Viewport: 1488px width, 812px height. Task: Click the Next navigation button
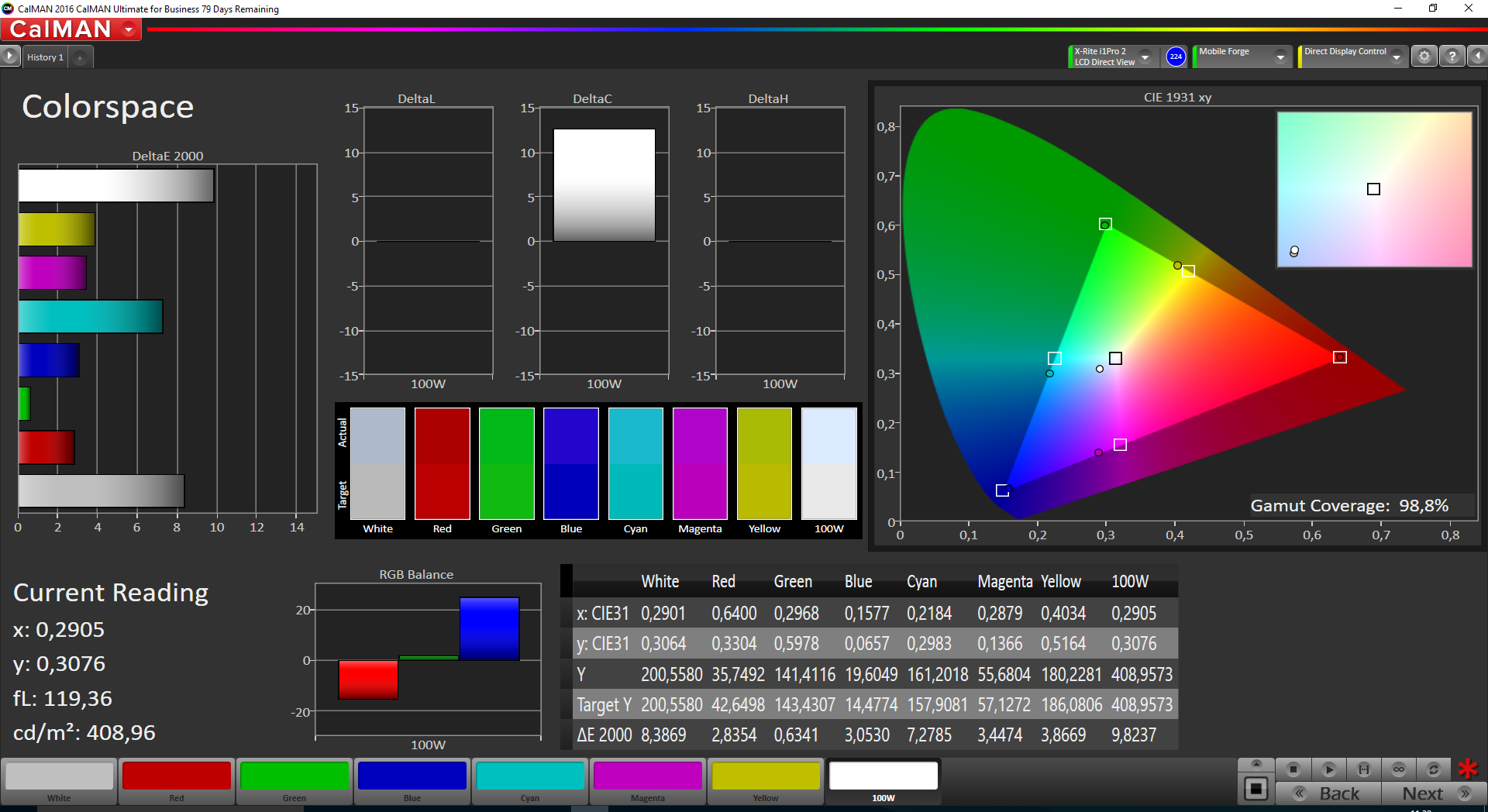tap(1435, 793)
